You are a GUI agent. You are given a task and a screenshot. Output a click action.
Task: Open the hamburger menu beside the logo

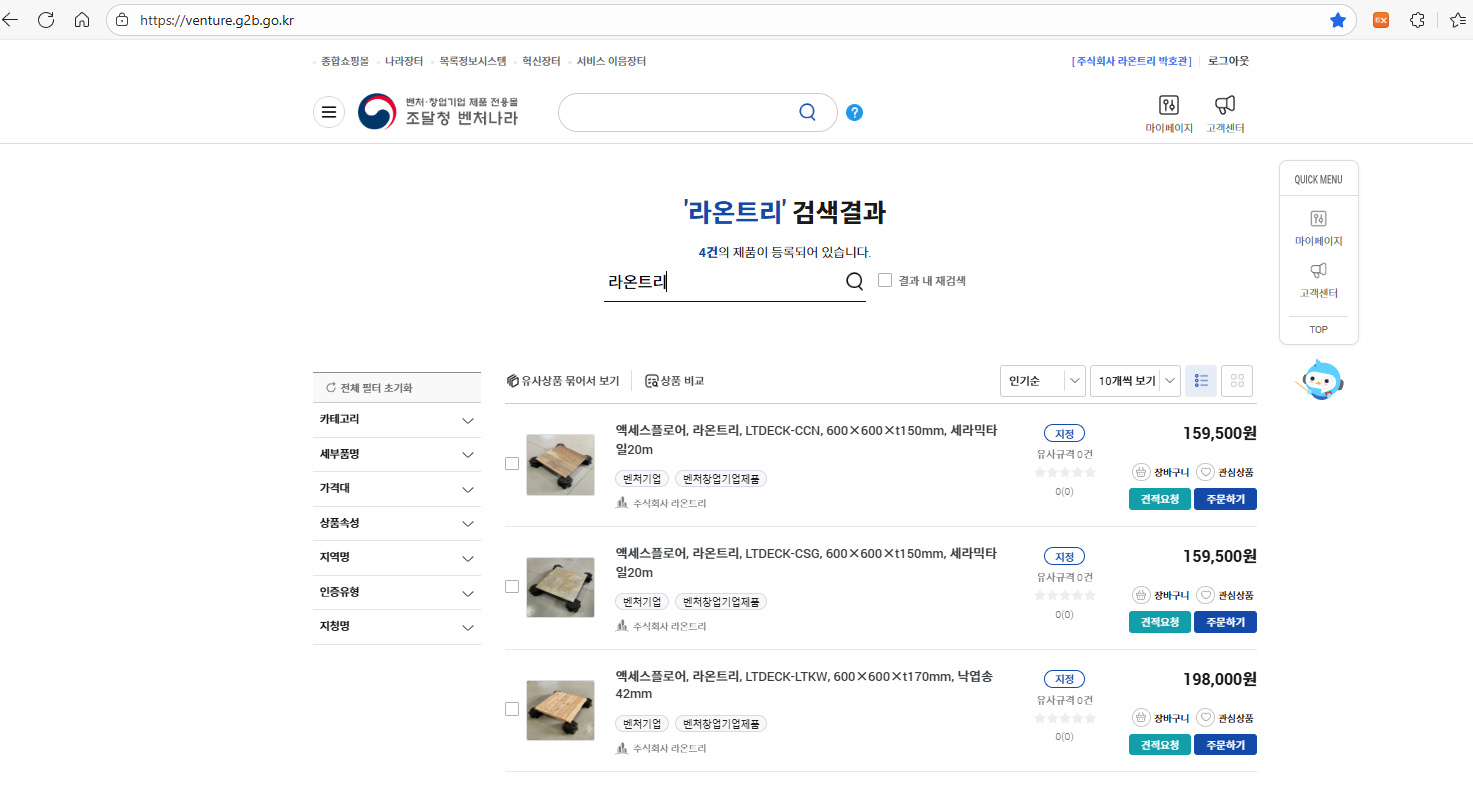pos(329,112)
